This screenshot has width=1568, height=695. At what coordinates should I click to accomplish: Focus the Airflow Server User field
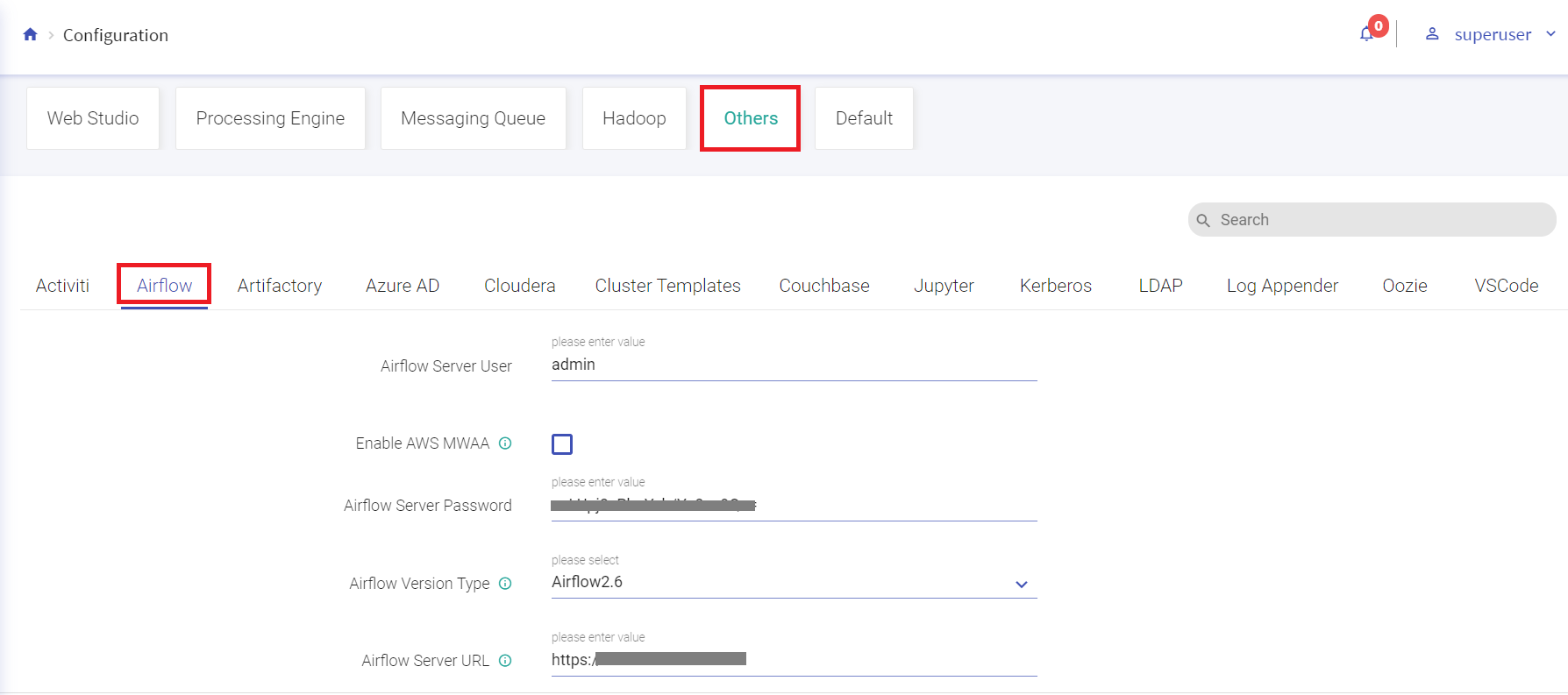coord(793,365)
